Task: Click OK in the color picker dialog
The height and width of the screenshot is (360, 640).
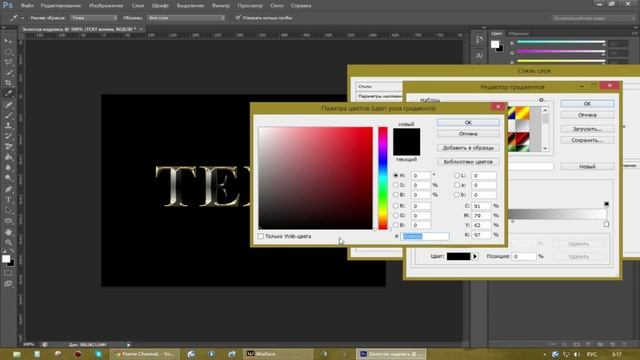Action: [468, 122]
